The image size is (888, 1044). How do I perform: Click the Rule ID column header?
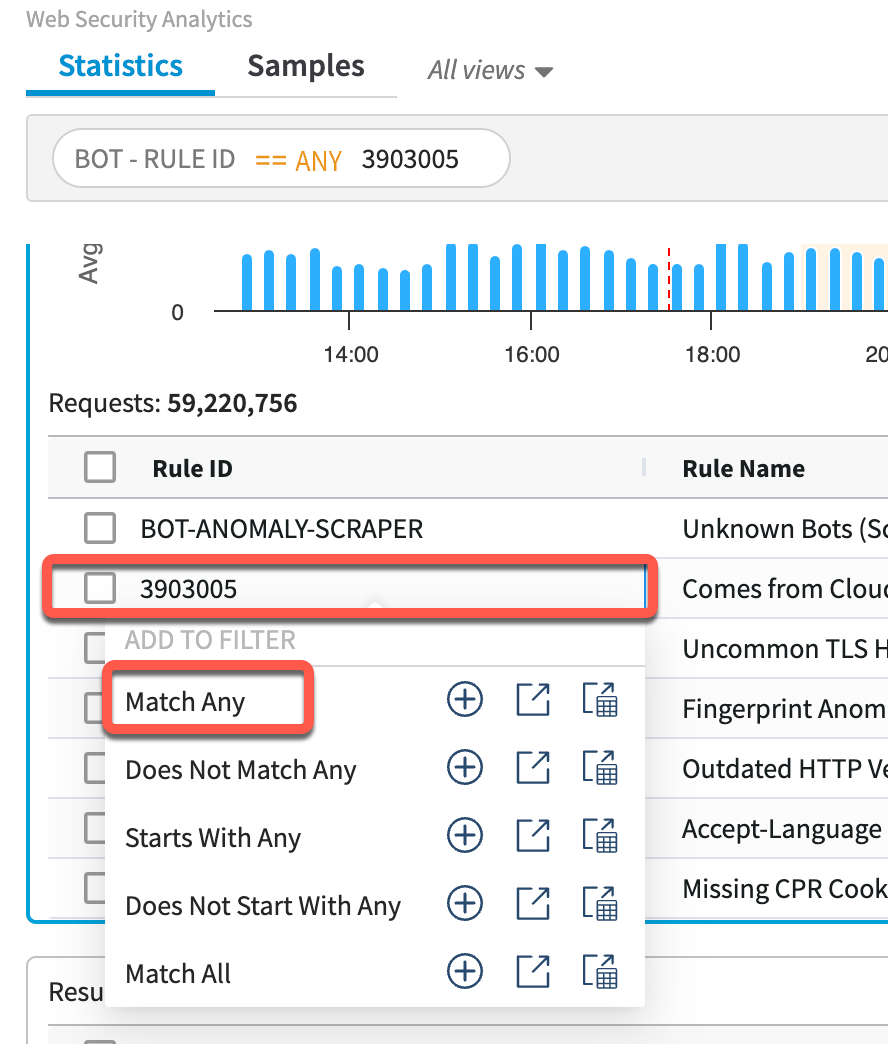click(x=193, y=468)
